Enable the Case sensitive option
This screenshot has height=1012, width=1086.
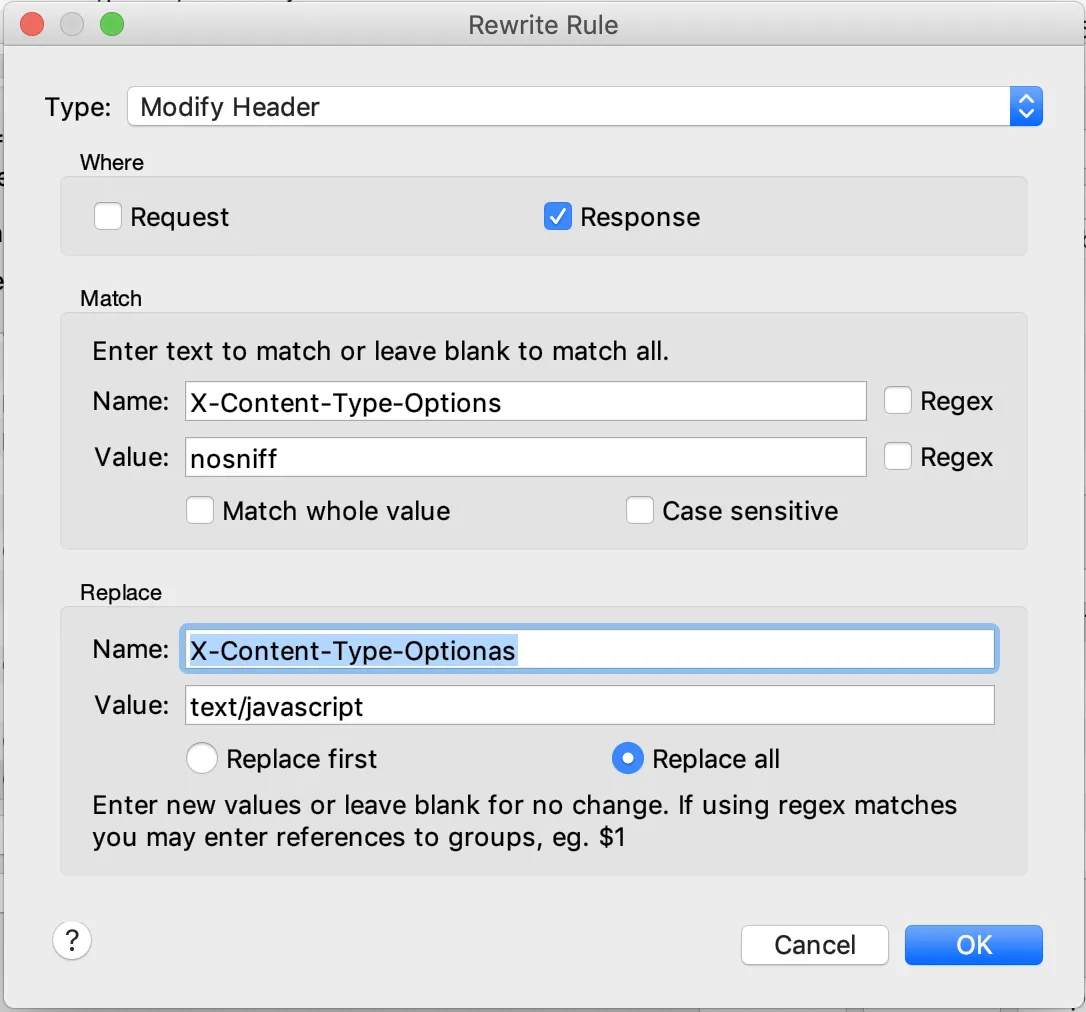pos(640,511)
